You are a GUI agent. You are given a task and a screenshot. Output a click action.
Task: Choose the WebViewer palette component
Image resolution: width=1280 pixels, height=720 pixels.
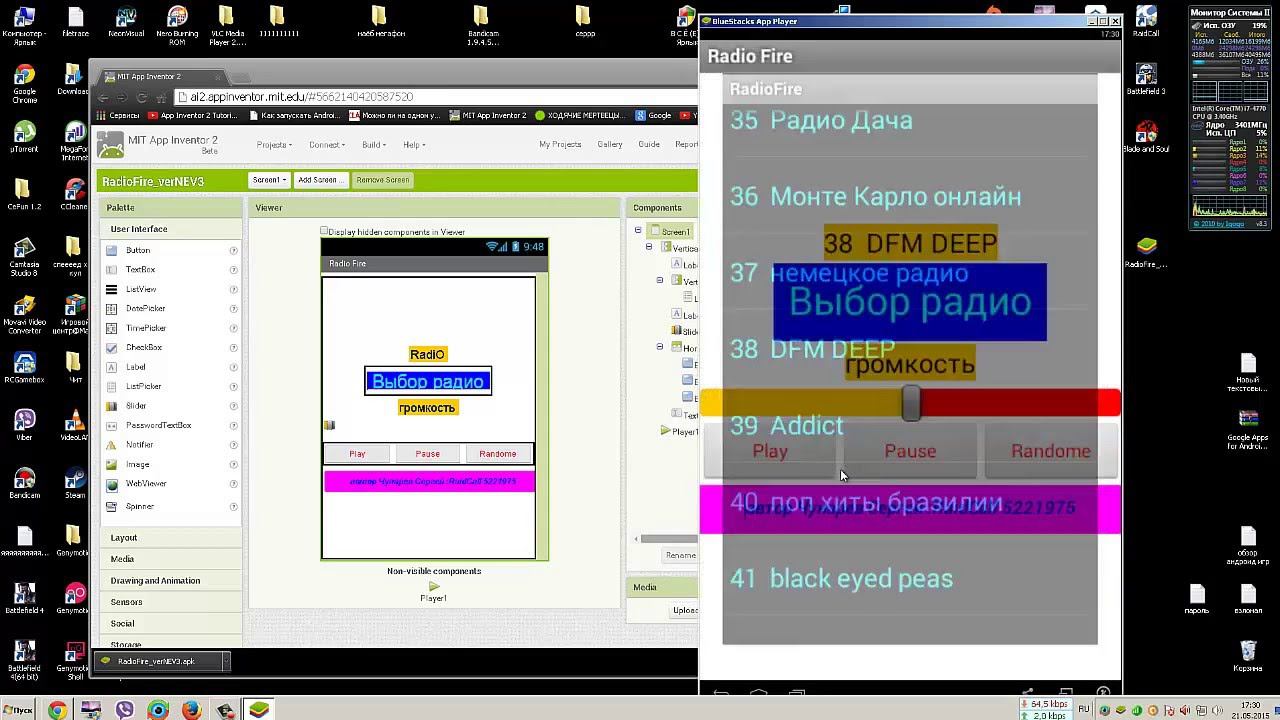tap(145, 484)
